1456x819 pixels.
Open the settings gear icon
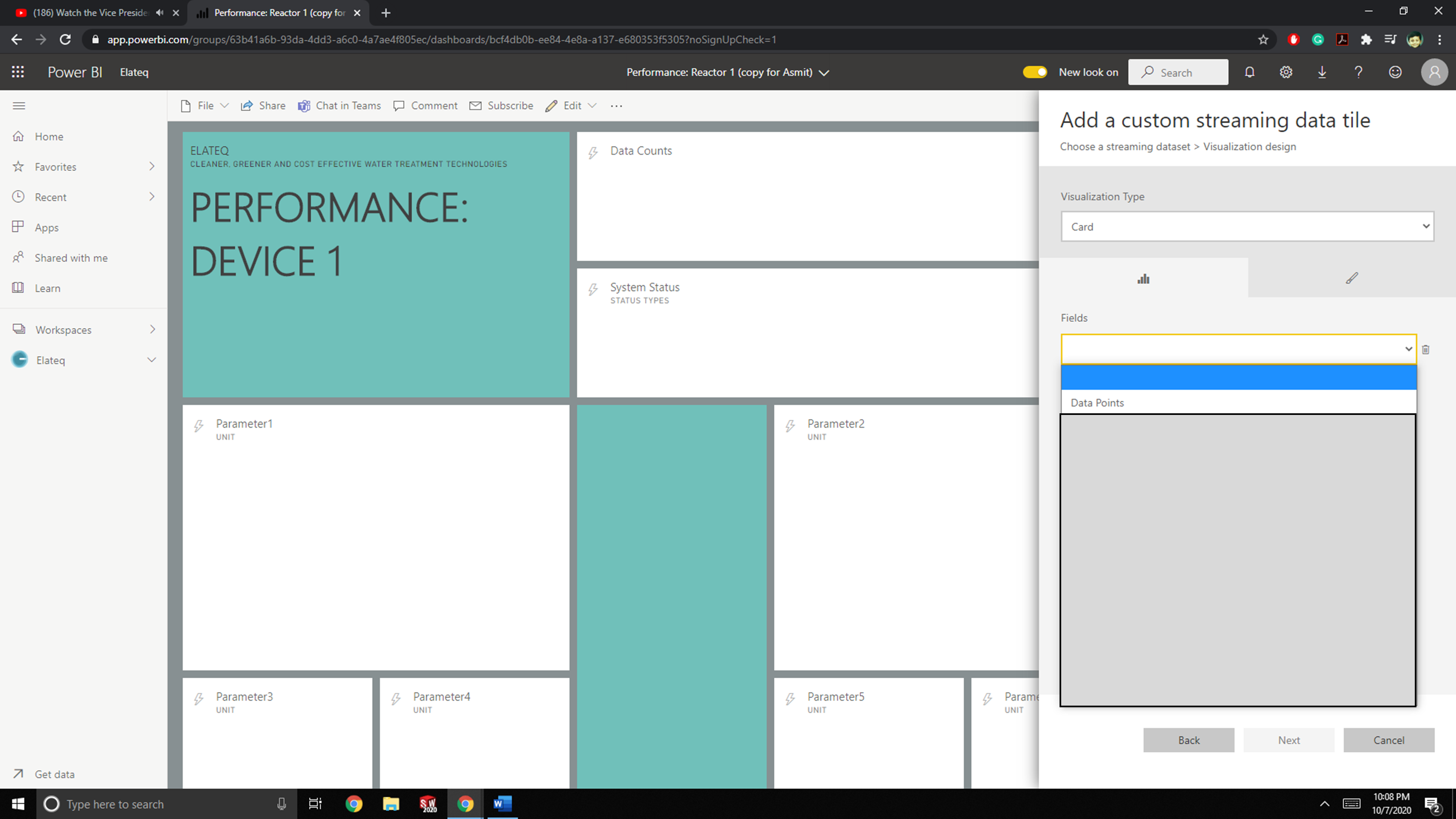1286,72
